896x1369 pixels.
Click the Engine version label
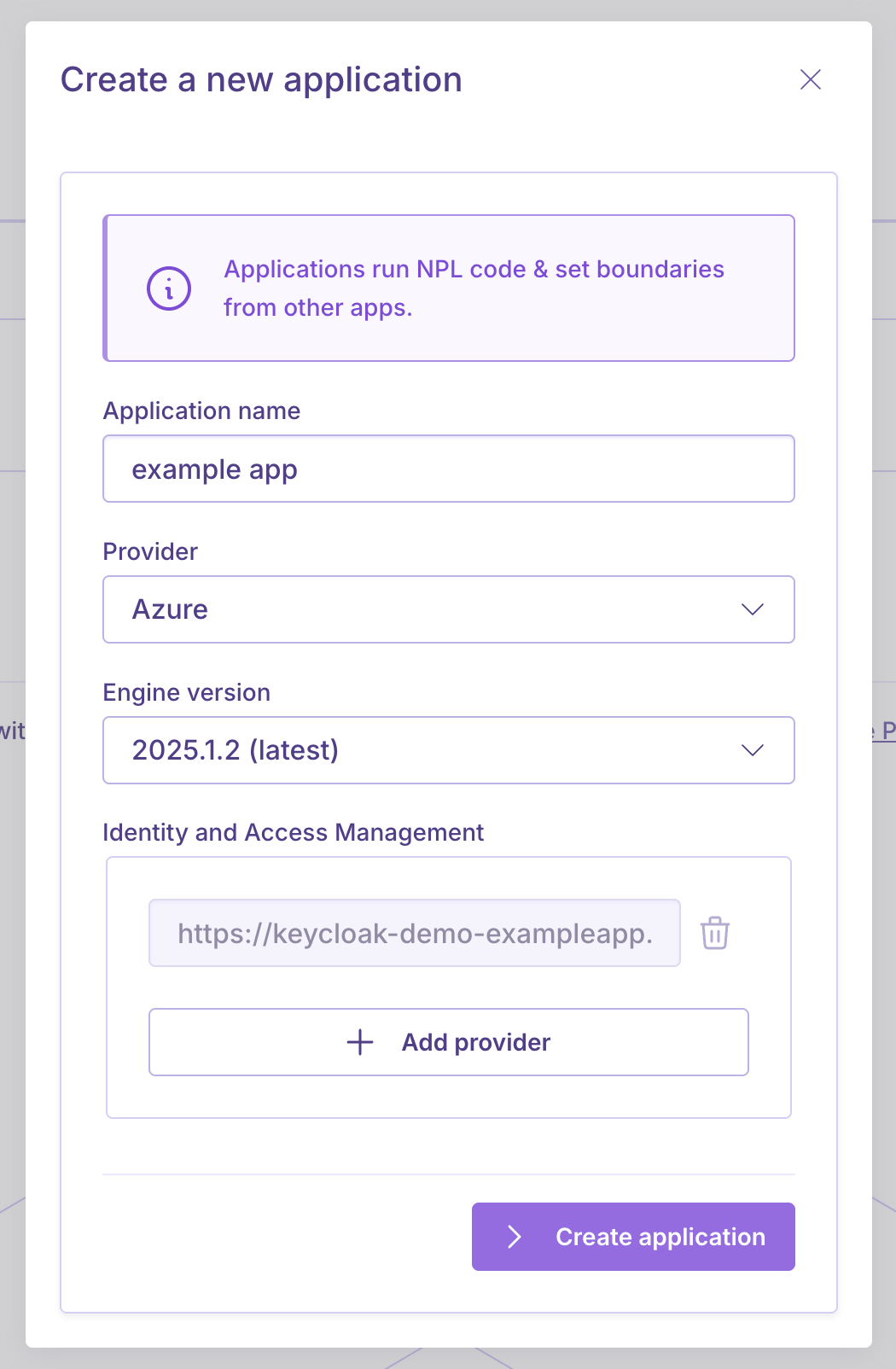coord(186,692)
